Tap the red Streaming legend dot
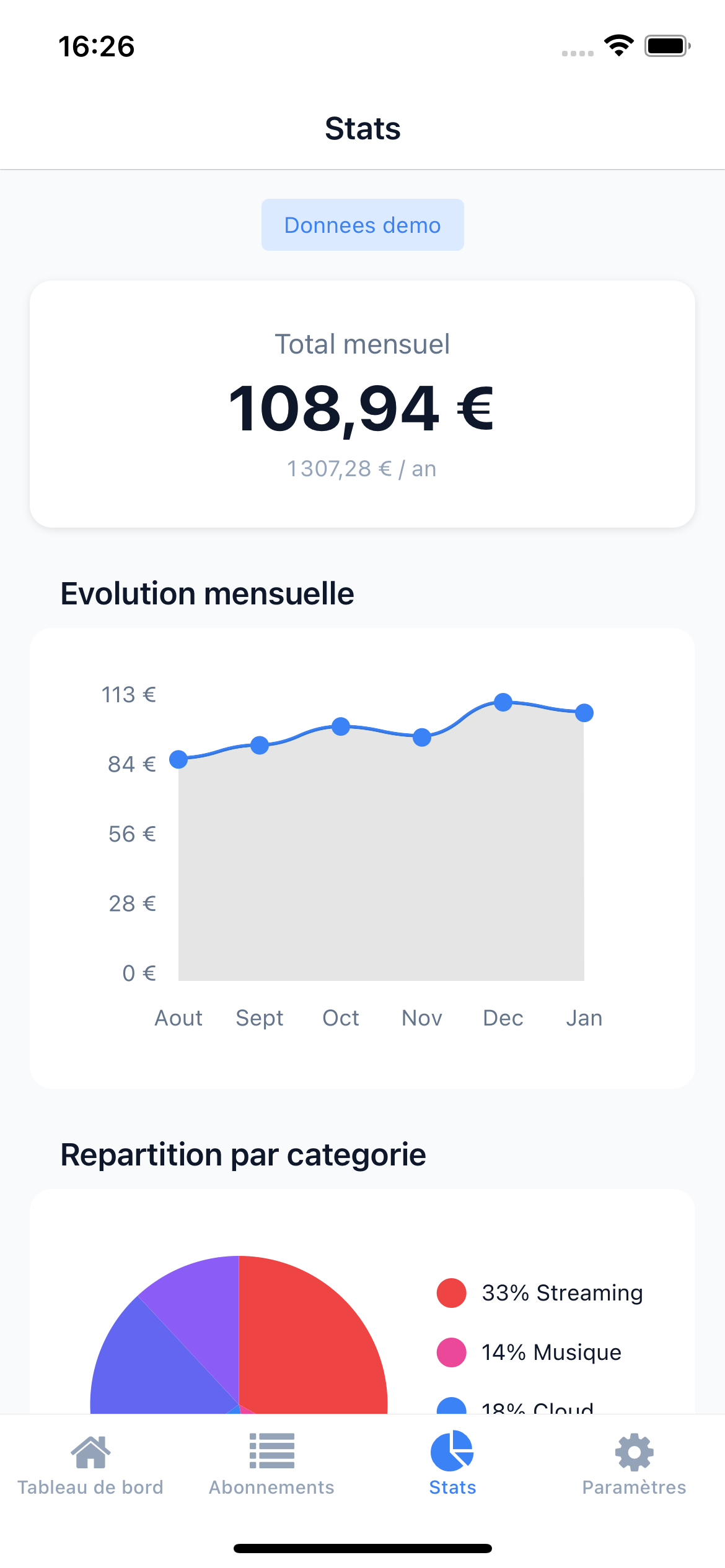 pos(451,1292)
